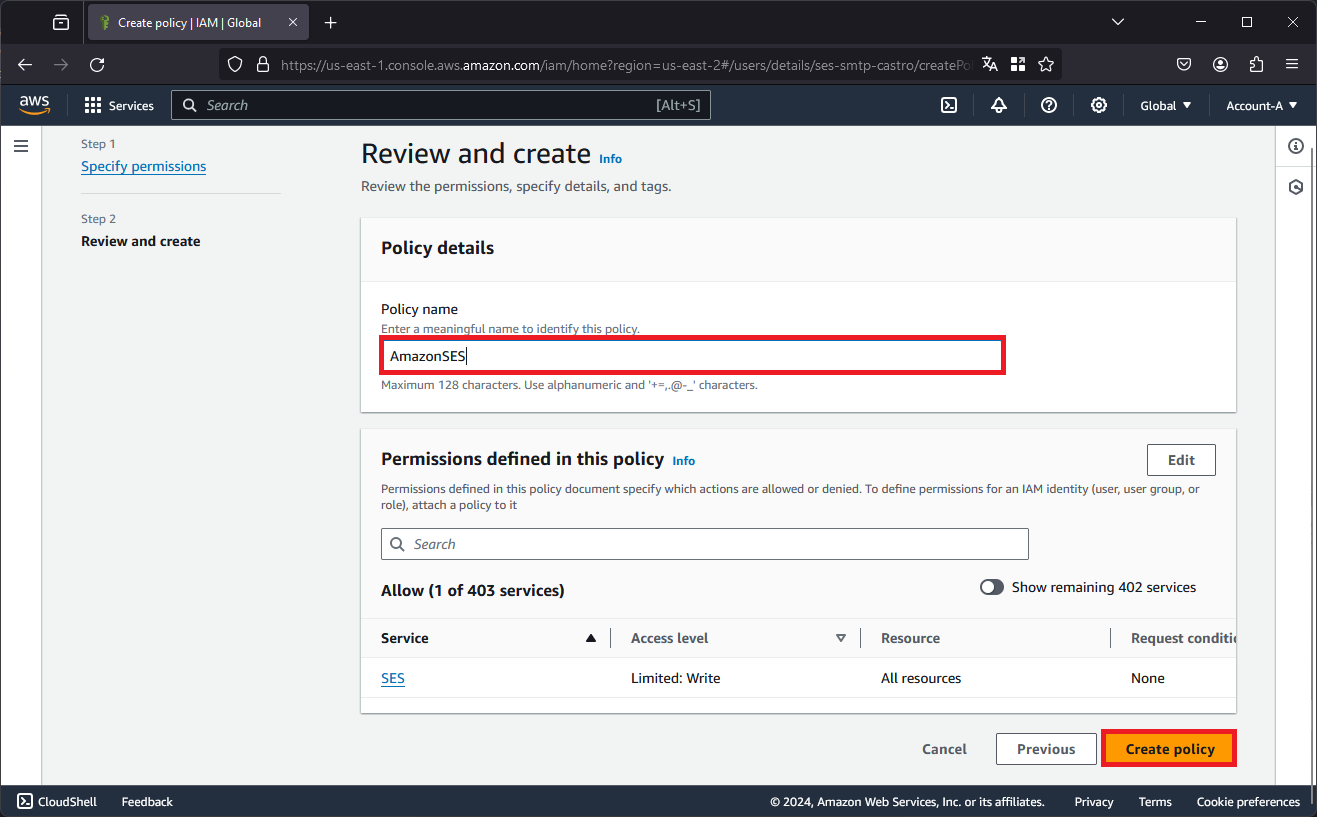Click the shield tracking protection icon
1317x817 pixels.
coord(235,64)
